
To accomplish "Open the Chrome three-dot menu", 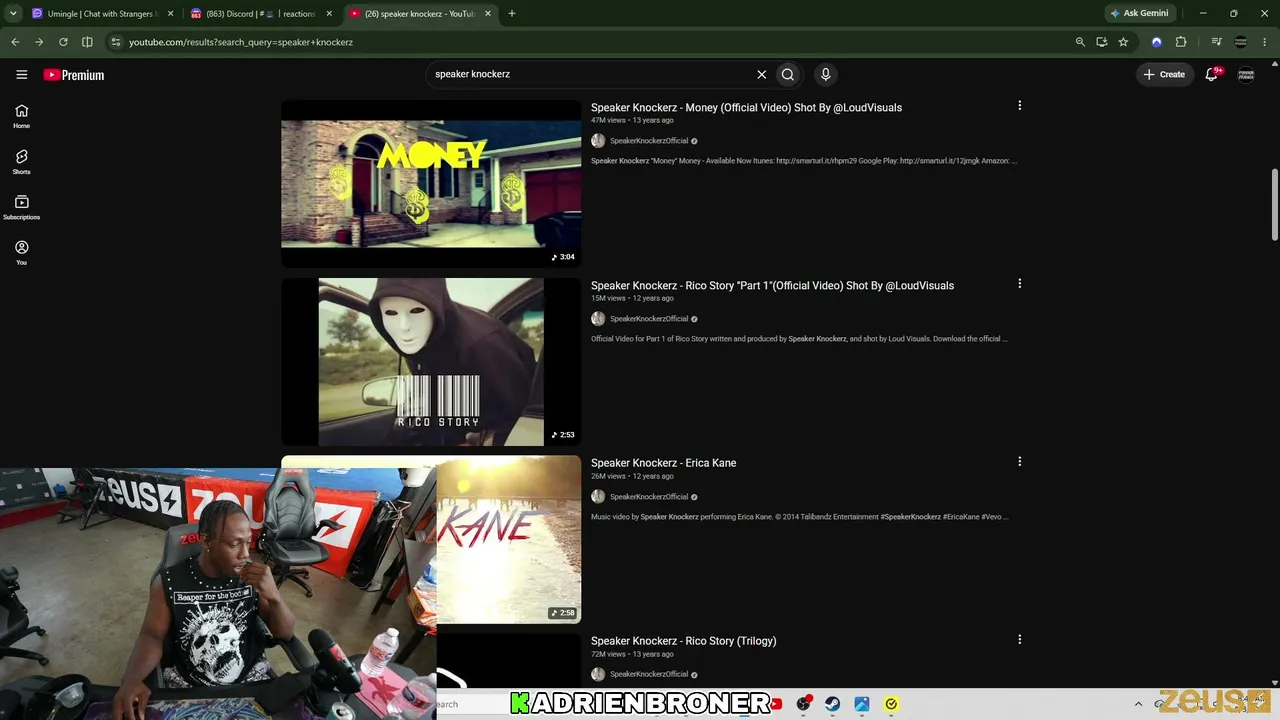I will 1265,42.
